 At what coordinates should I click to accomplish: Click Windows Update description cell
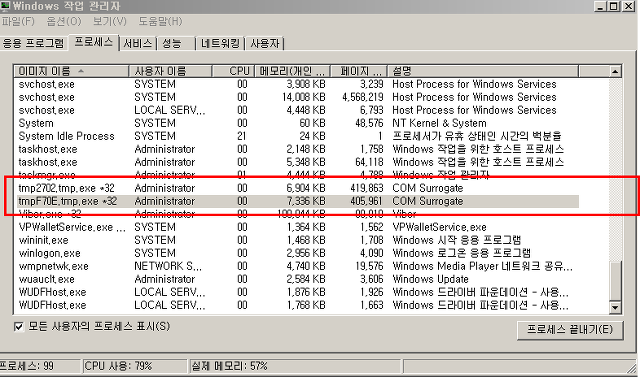[x=430, y=279]
